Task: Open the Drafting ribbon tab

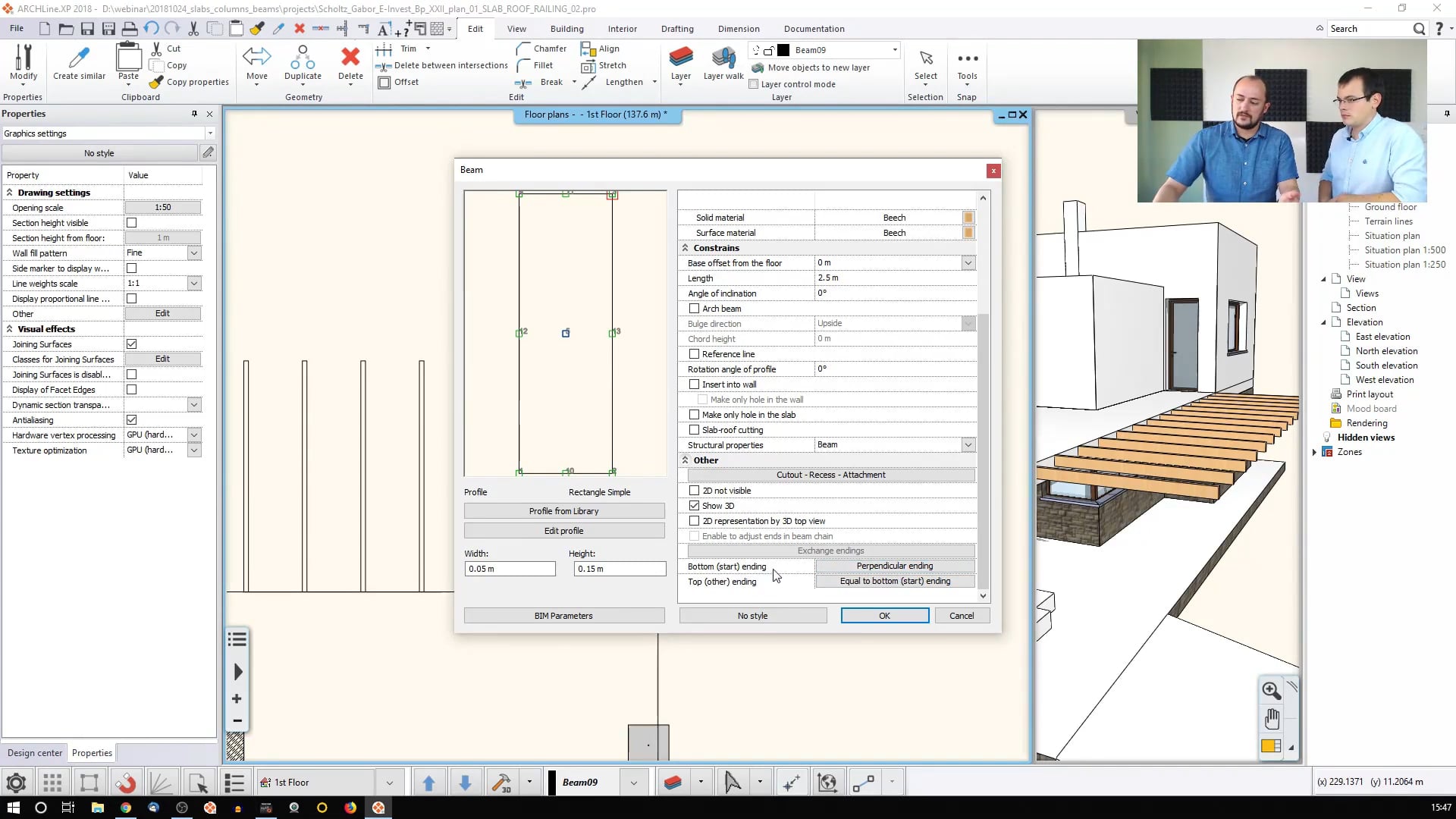Action: (676, 29)
